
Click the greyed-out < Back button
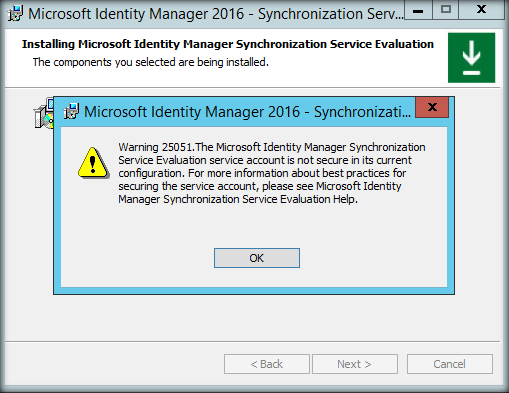(267, 364)
